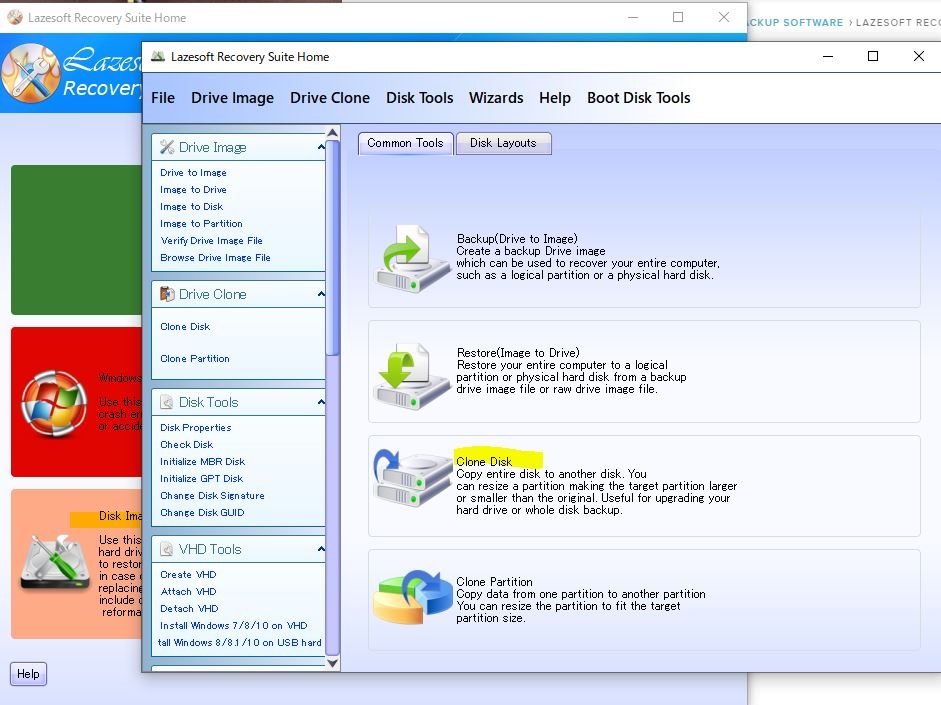Viewport: 941px width, 705px height.
Task: Open Disk Properties from sidebar
Action: pos(196,428)
